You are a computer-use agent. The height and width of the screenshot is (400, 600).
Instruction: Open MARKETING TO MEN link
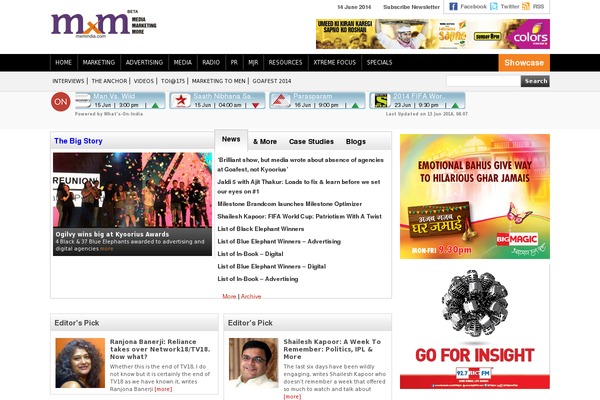pyautogui.click(x=218, y=81)
